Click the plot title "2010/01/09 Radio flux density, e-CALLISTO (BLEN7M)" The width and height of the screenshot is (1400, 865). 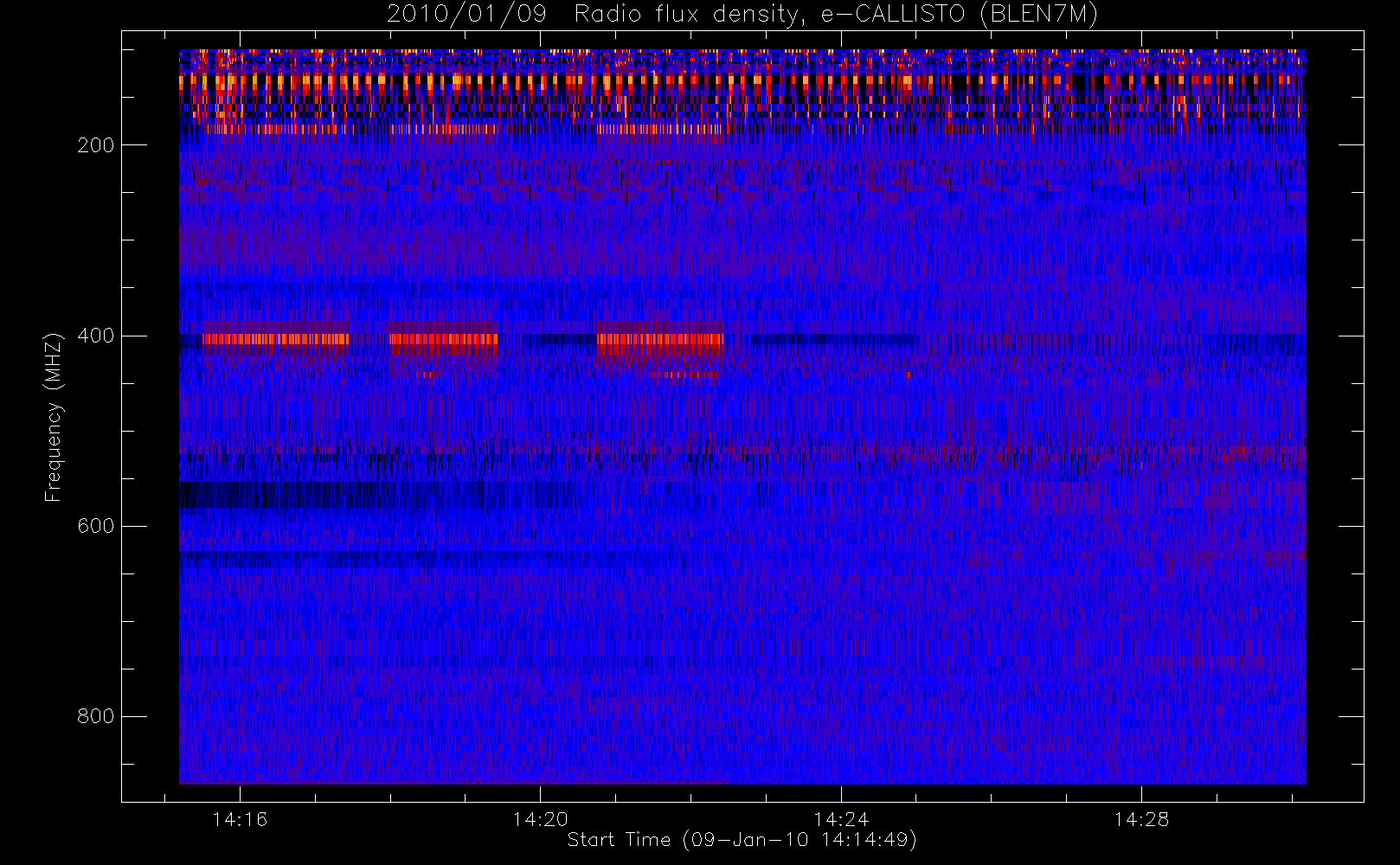[742, 14]
